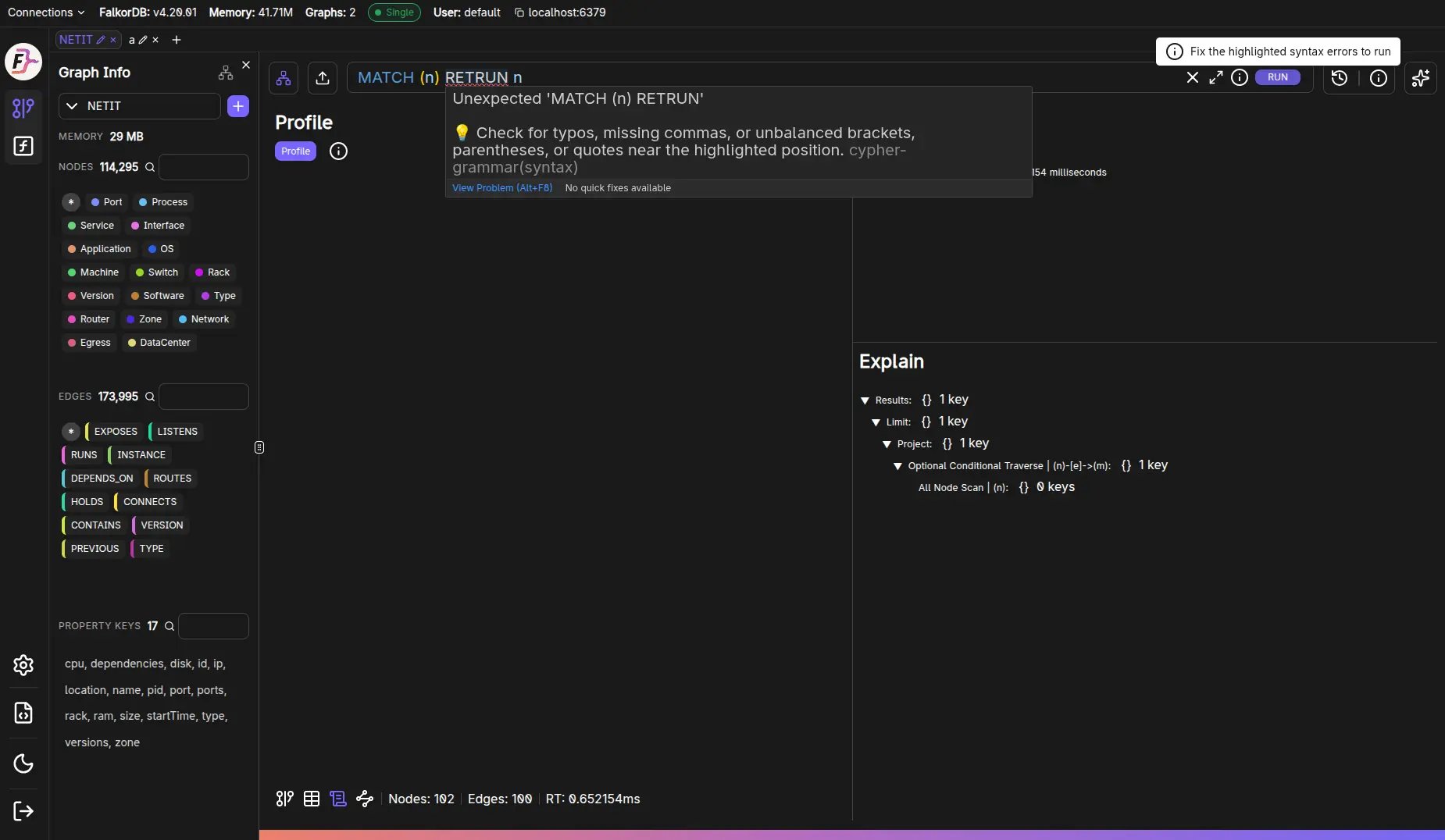Image resolution: width=1445 pixels, height=840 pixels.
Task: Click the schema hierarchy icon beside Graph Info
Action: (226, 73)
